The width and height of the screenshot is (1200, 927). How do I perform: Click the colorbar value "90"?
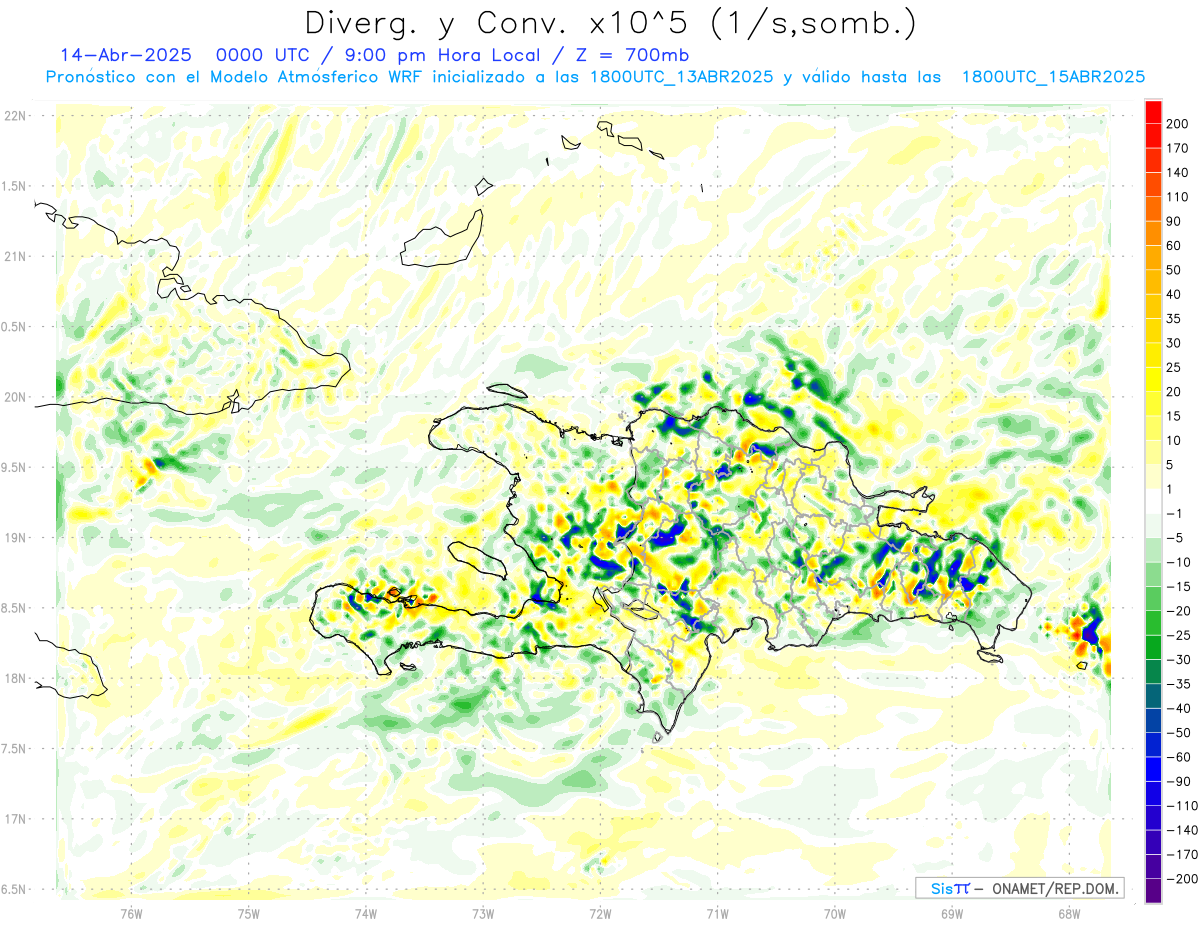pyautogui.click(x=1174, y=221)
